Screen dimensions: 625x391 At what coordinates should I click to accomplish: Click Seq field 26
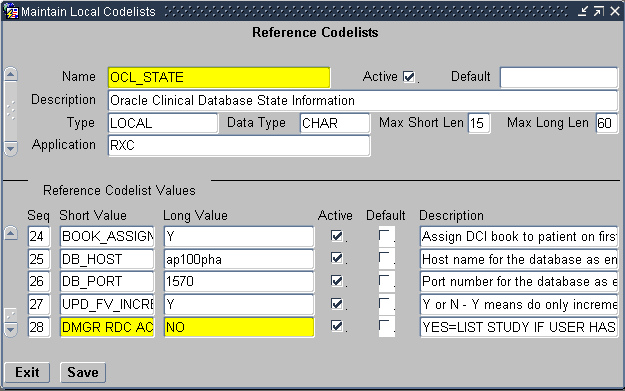click(x=39, y=281)
